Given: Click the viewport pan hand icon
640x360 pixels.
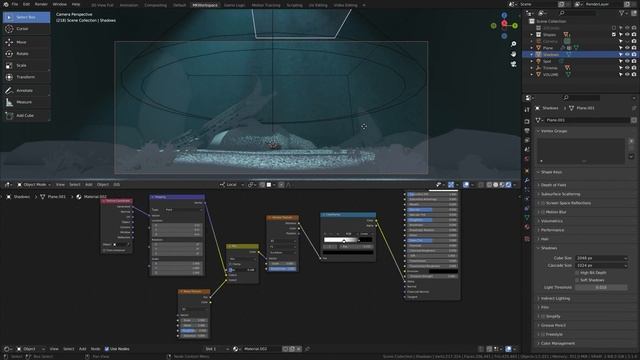Looking at the screenshot, I should click(513, 54).
